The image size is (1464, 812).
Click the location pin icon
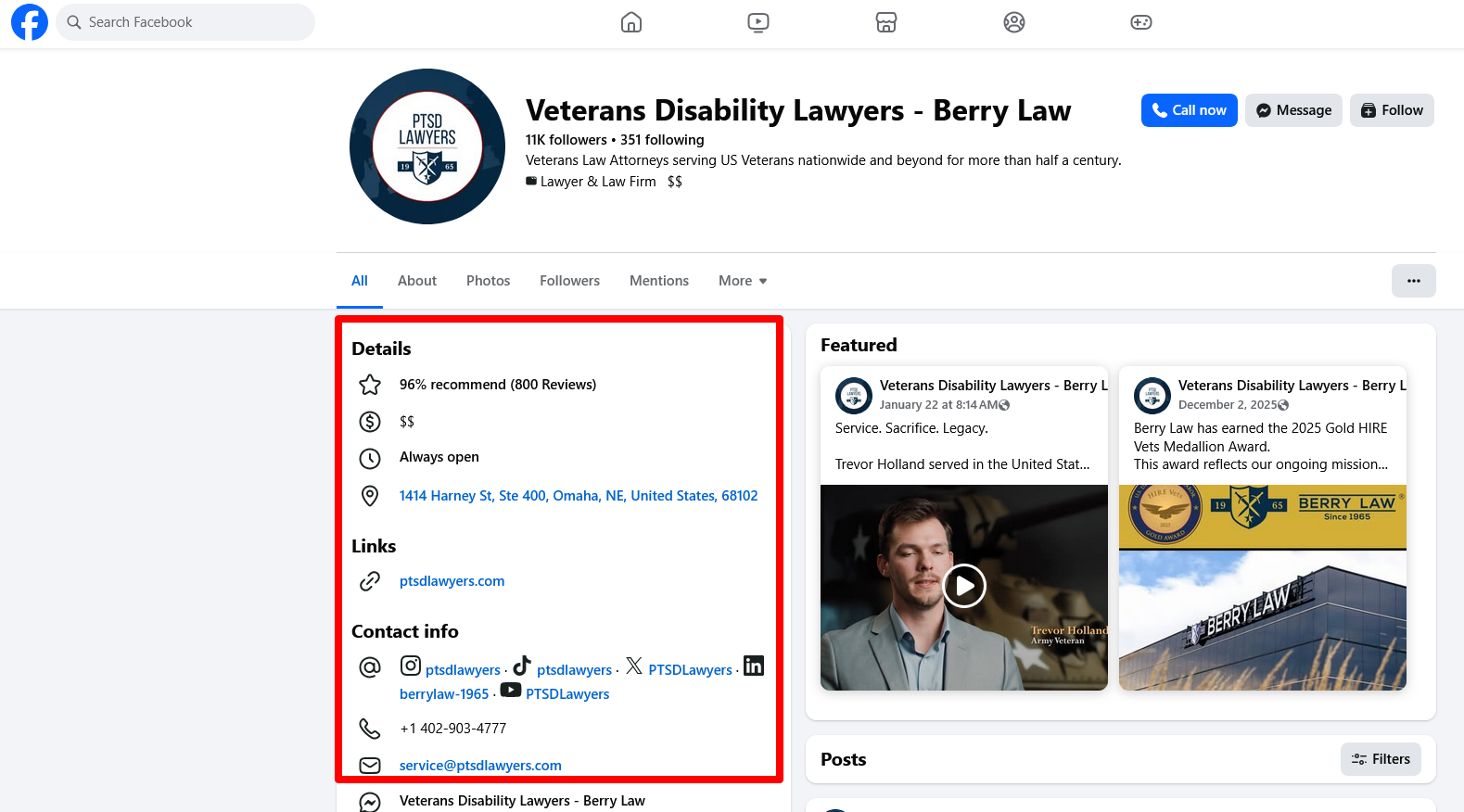[x=370, y=496]
